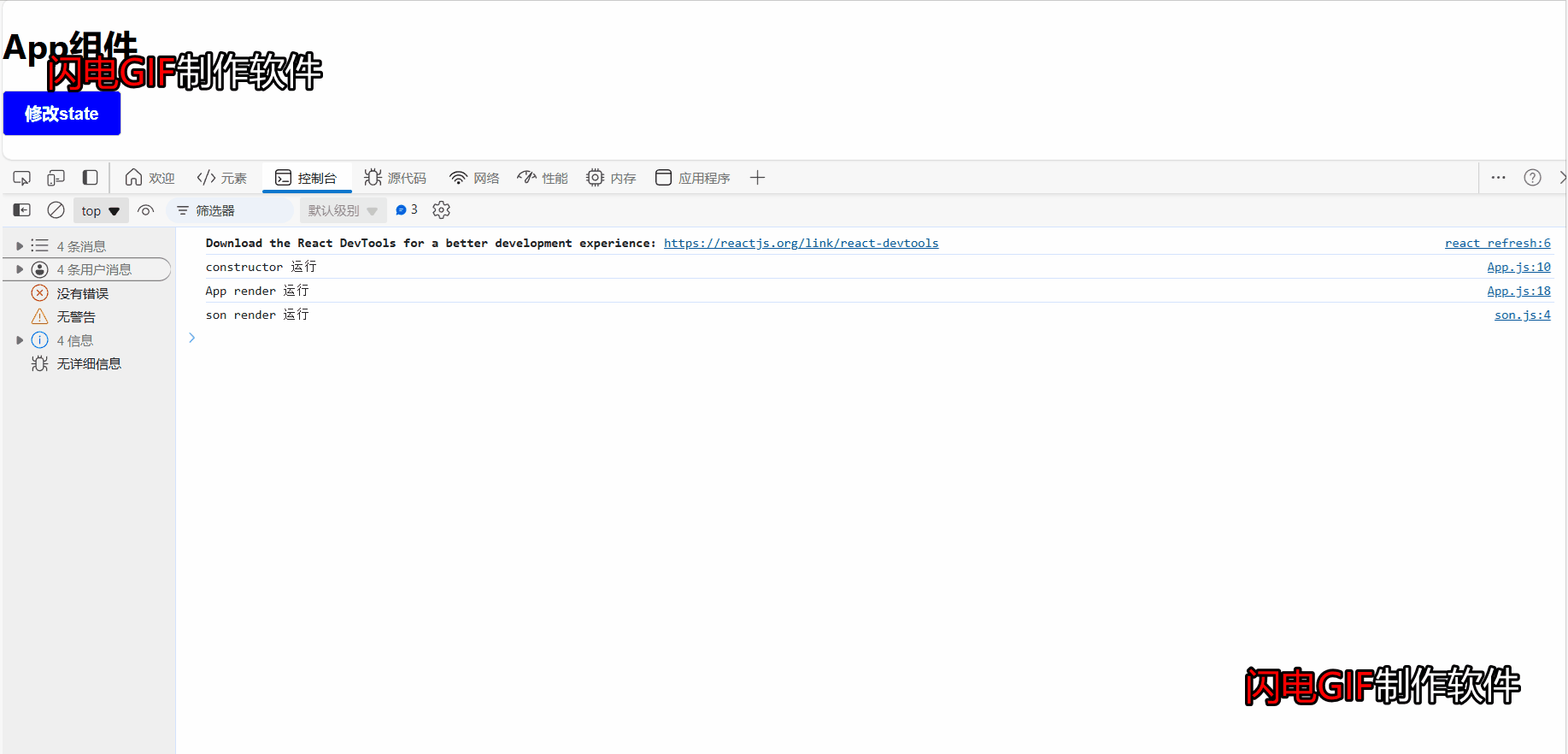
Task: Open the 源代码 sources tab
Action: click(395, 178)
